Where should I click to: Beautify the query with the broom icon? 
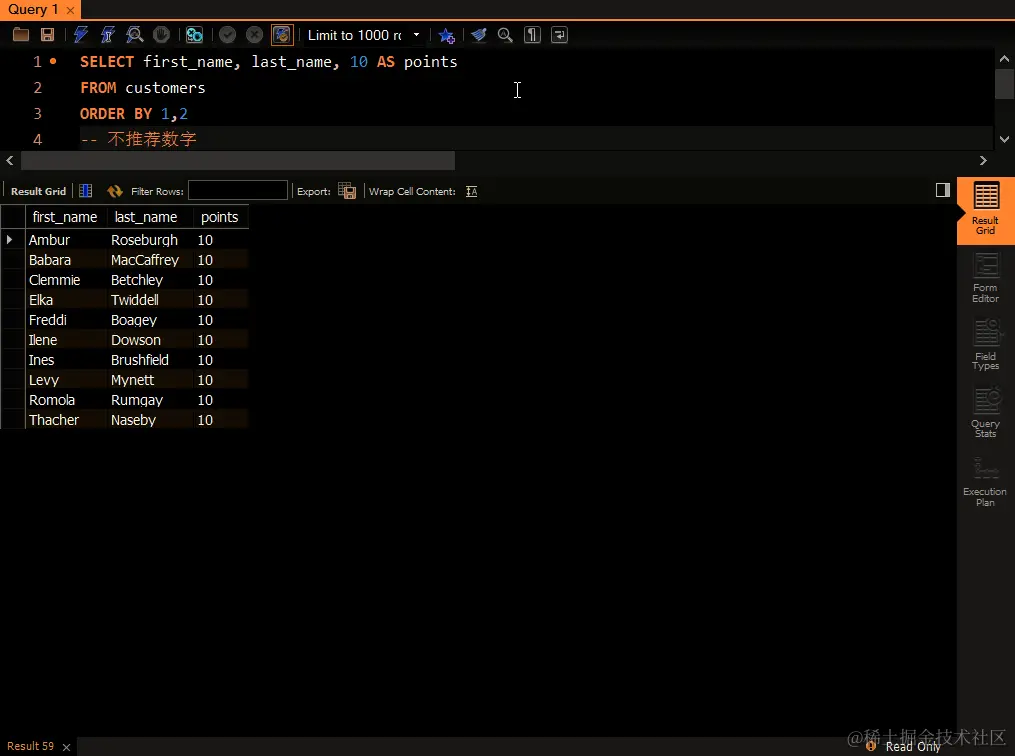(478, 34)
